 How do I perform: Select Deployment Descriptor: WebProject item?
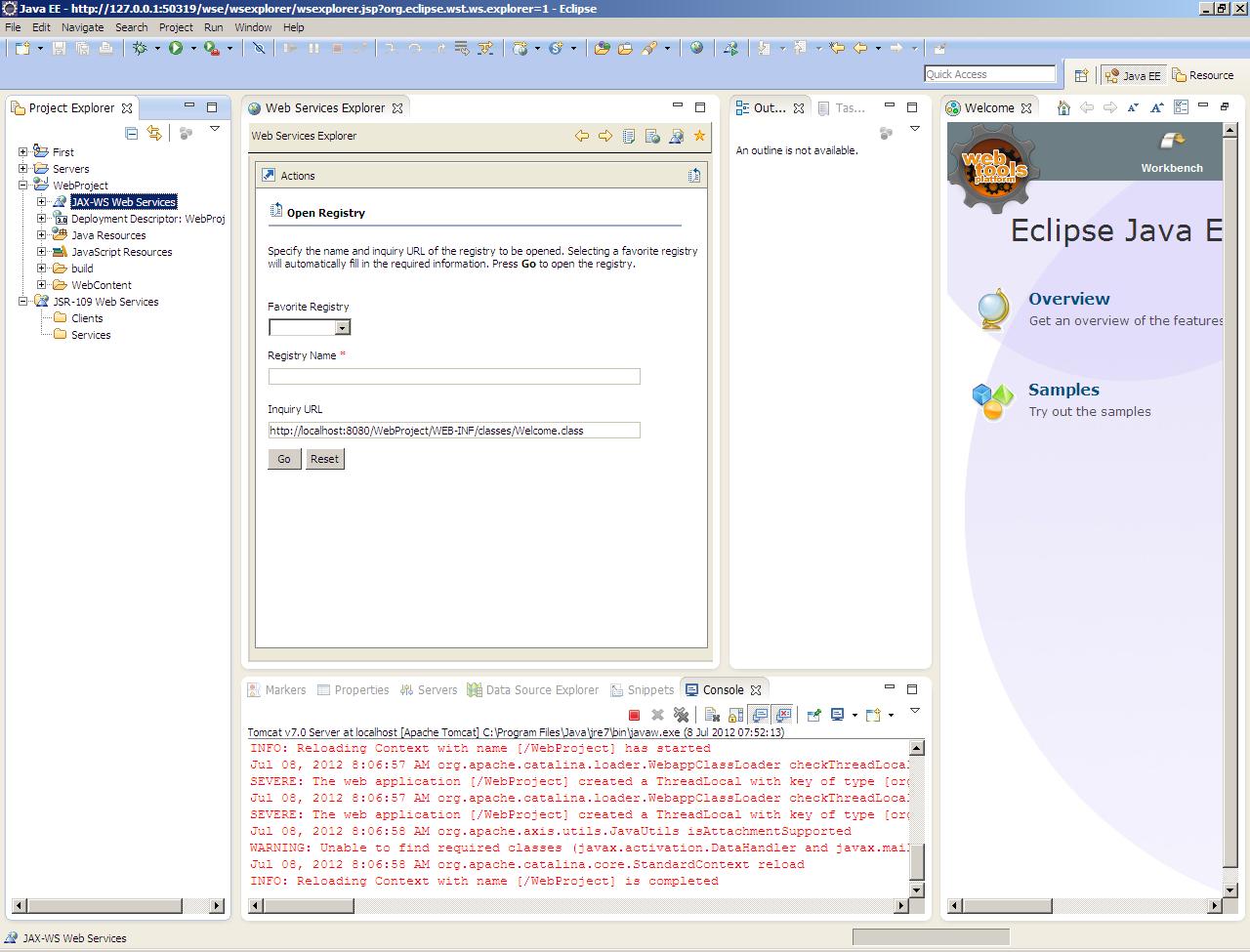coord(140,219)
